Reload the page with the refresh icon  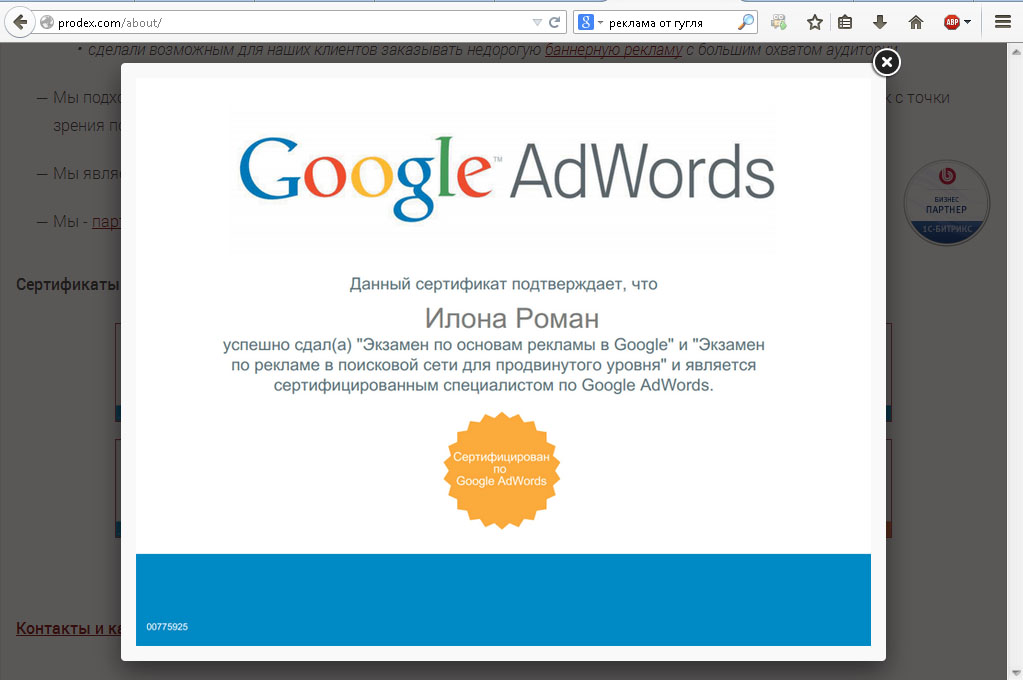tap(555, 23)
